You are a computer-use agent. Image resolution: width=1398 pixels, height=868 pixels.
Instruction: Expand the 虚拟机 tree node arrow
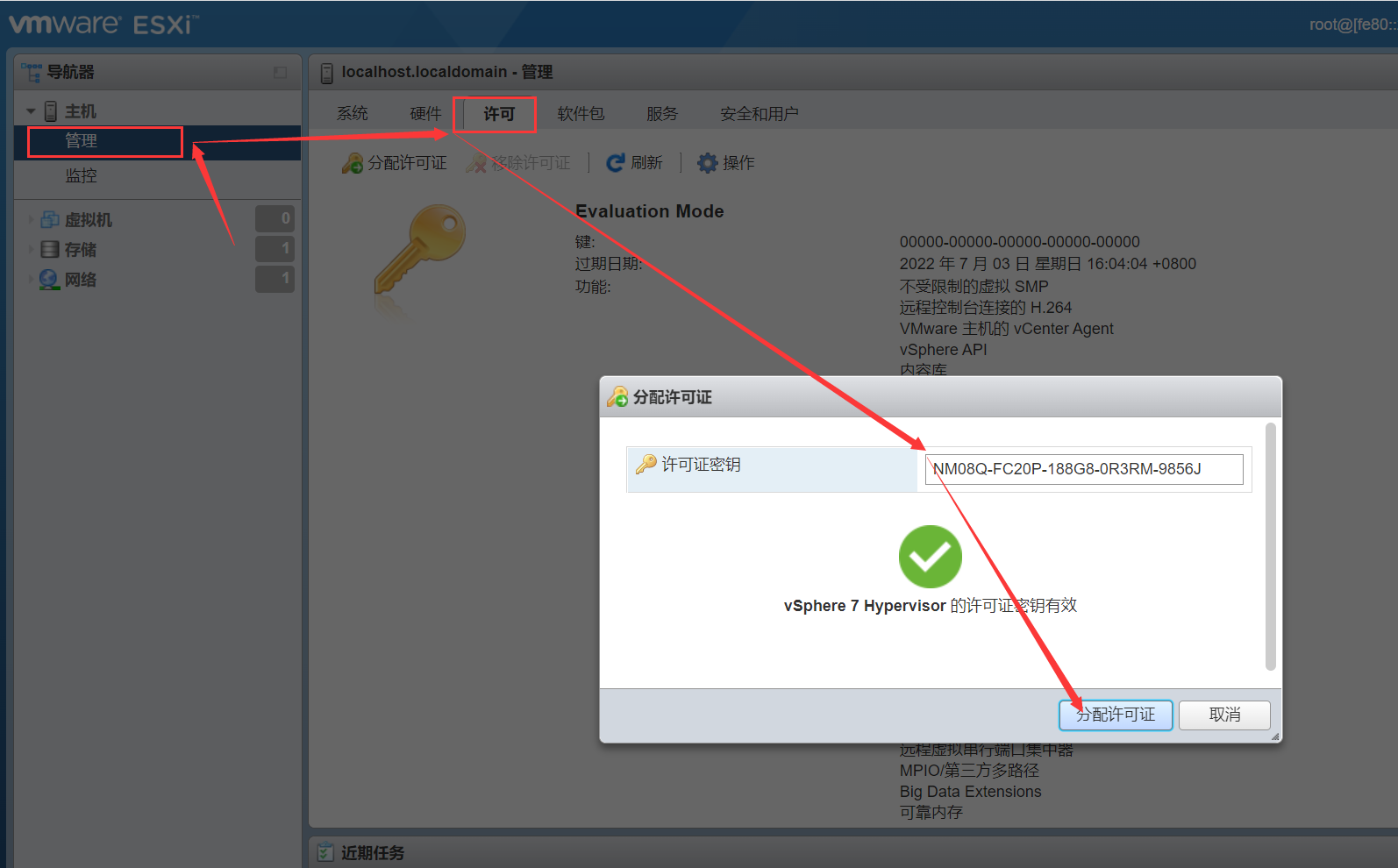click(31, 220)
